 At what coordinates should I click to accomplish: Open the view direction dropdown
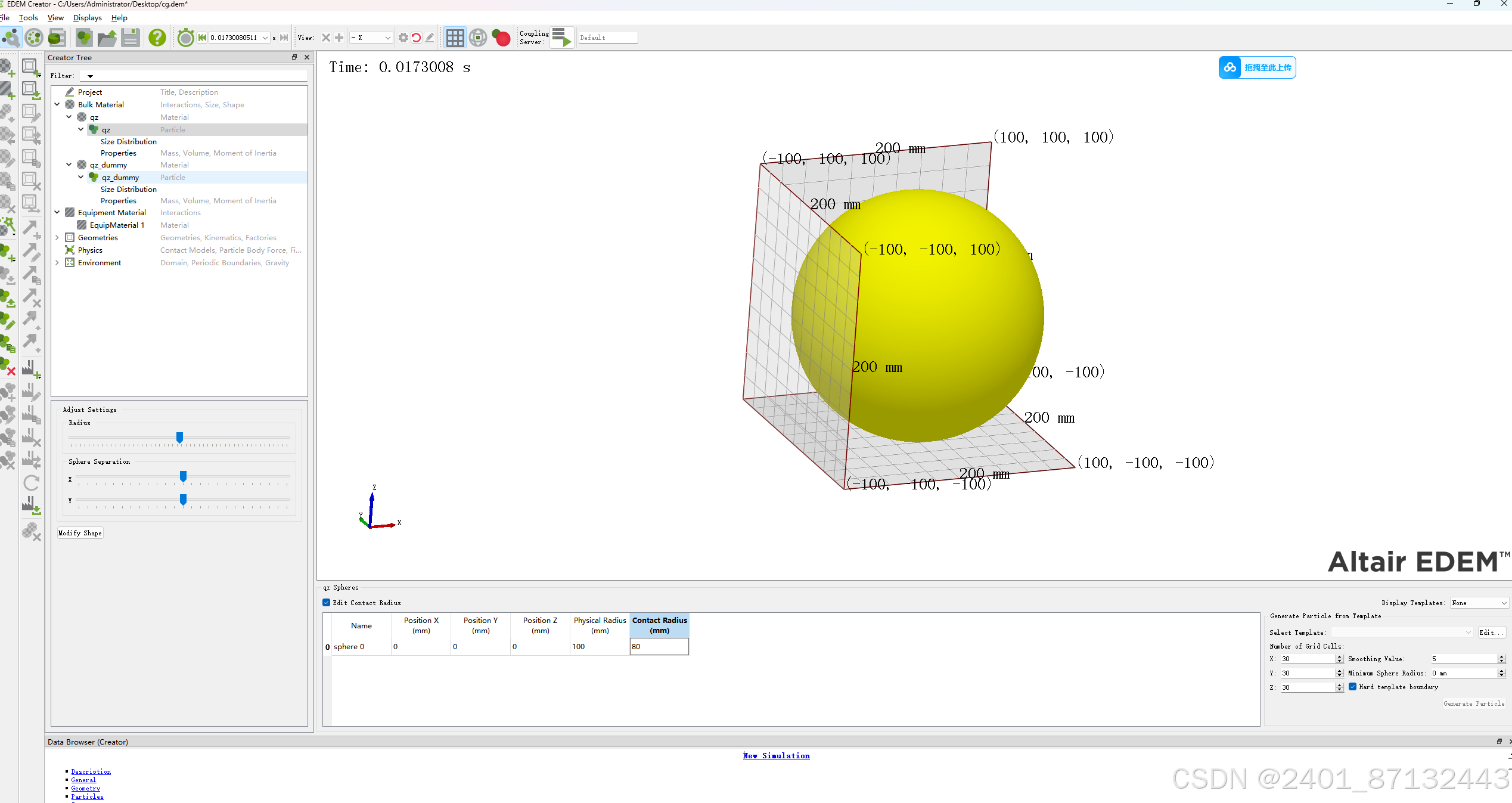tap(371, 38)
